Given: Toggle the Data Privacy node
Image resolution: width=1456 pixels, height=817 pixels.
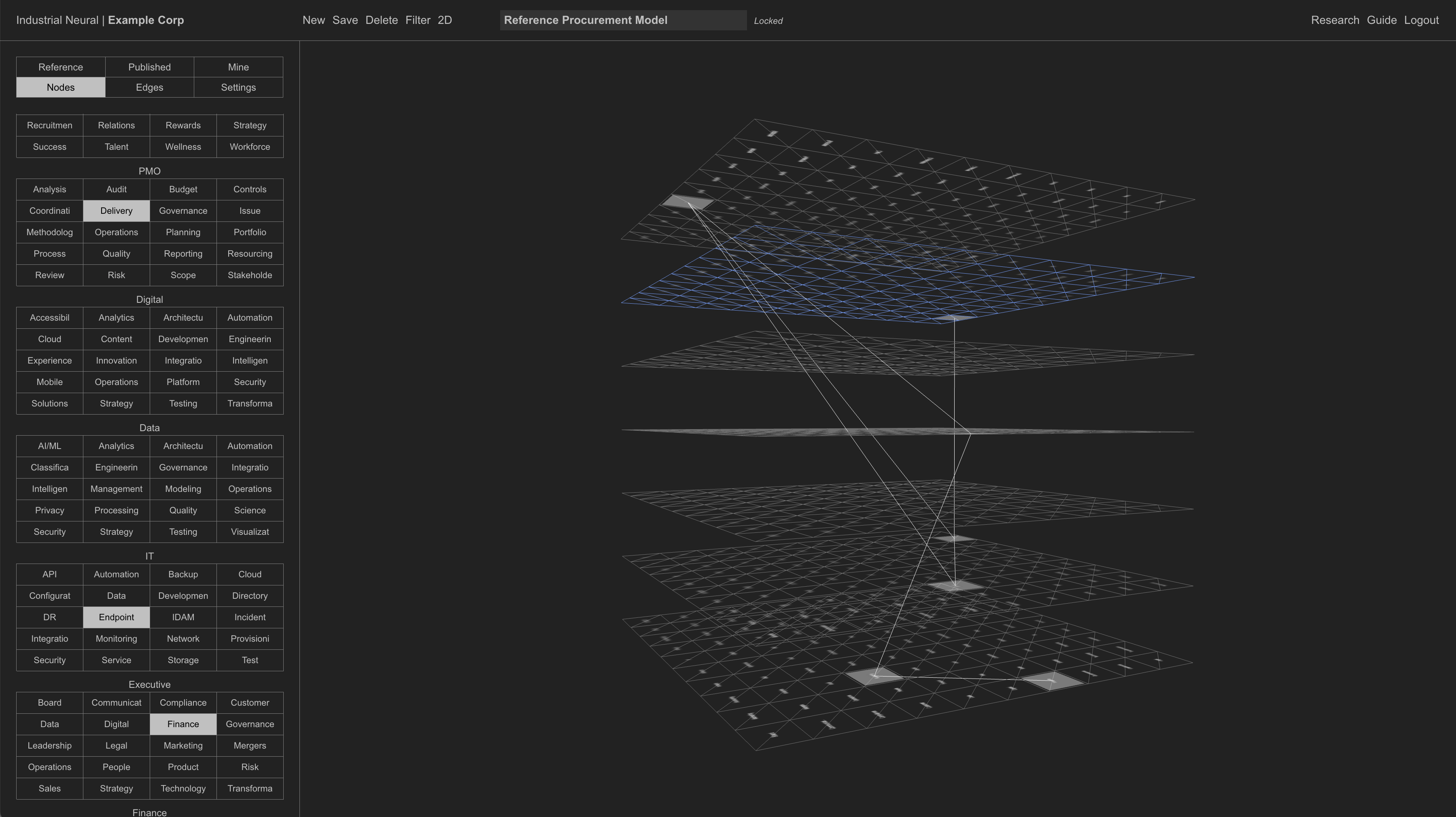Looking at the screenshot, I should click(x=50, y=511).
